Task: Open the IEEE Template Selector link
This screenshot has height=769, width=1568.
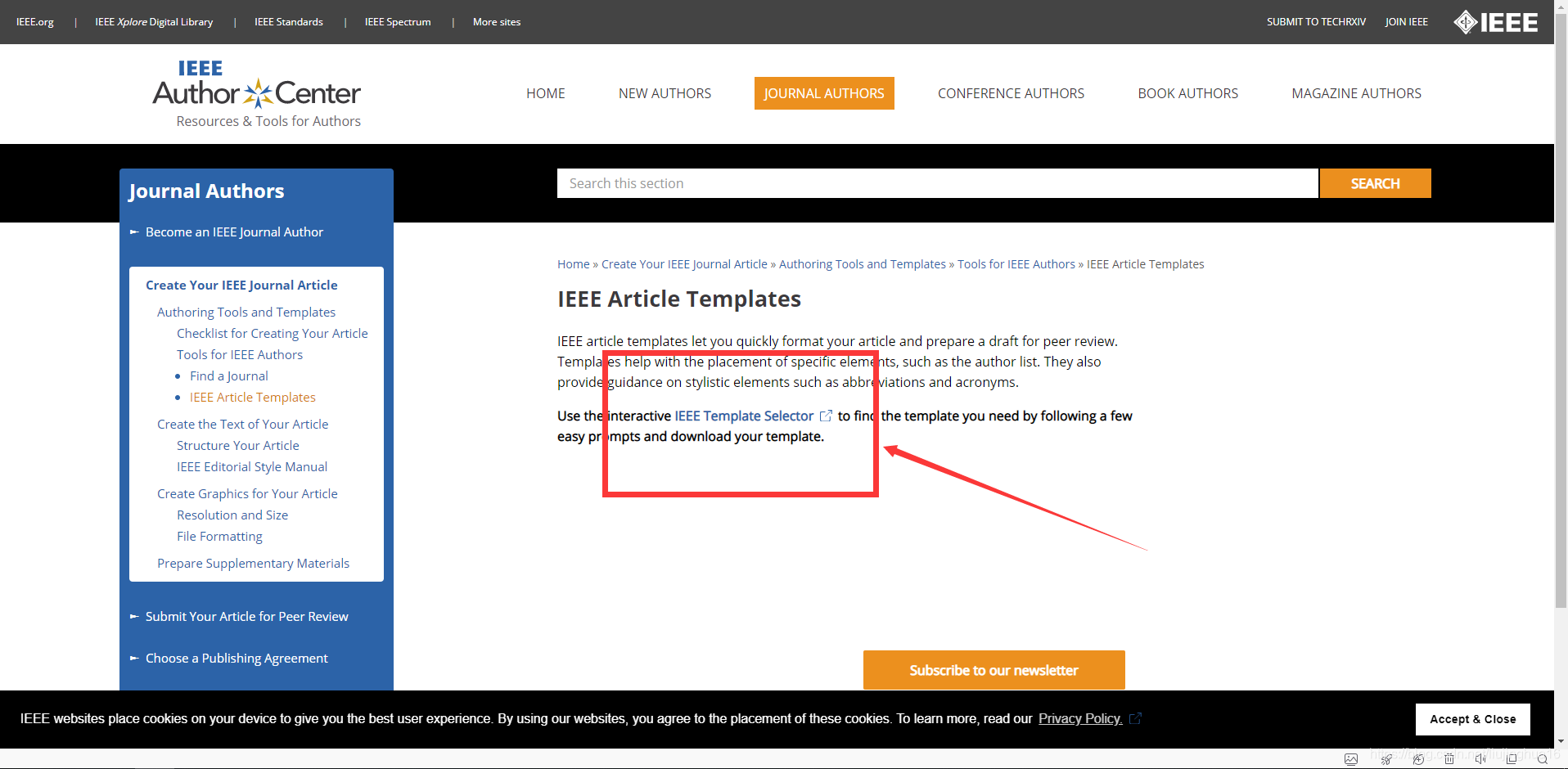Action: 744,416
